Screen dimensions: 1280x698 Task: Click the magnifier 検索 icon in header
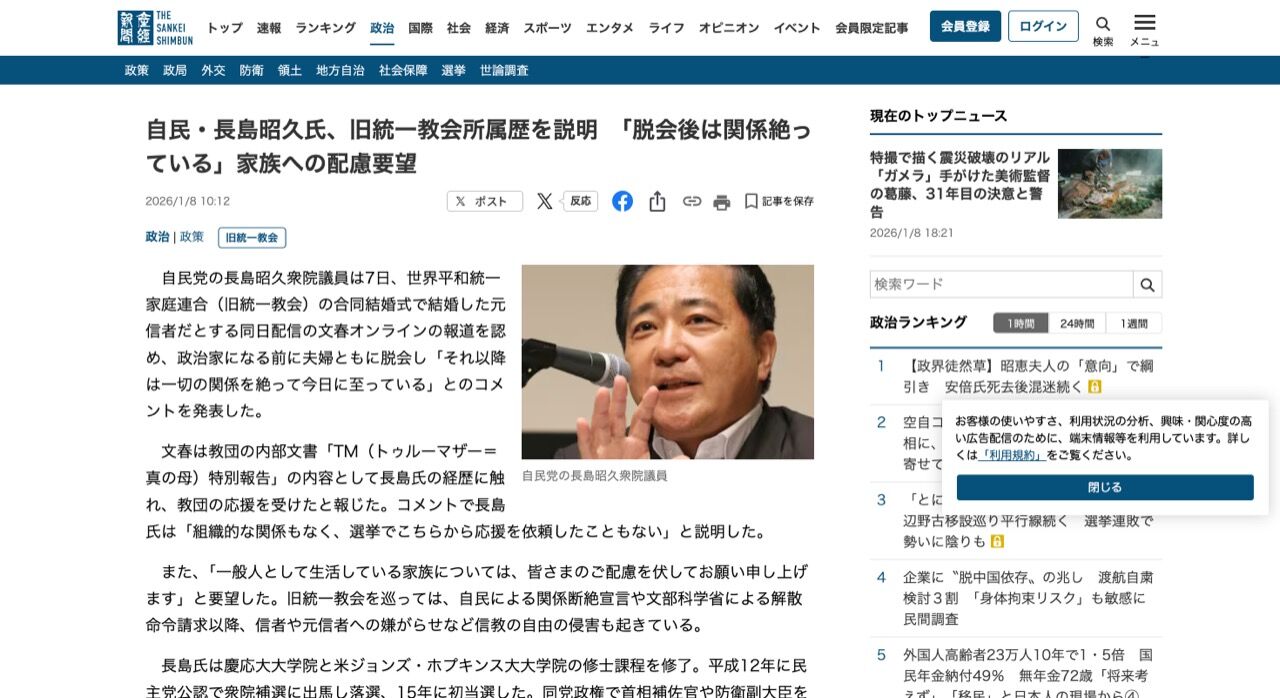click(x=1103, y=24)
